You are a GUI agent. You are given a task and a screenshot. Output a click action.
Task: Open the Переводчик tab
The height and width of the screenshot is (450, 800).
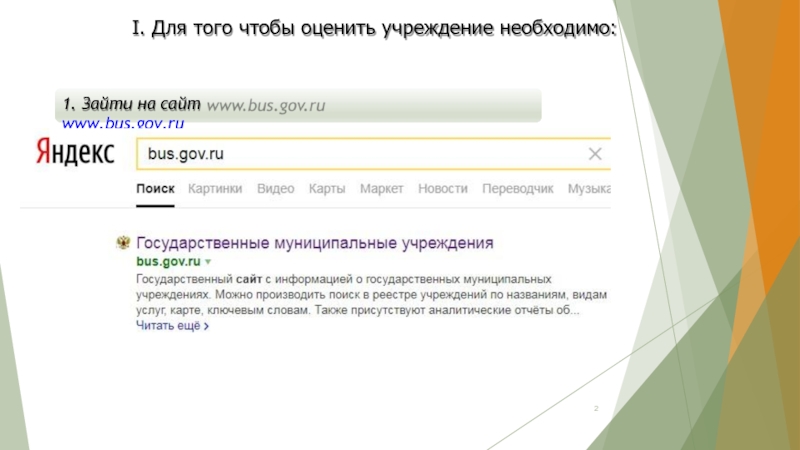pyautogui.click(x=517, y=189)
